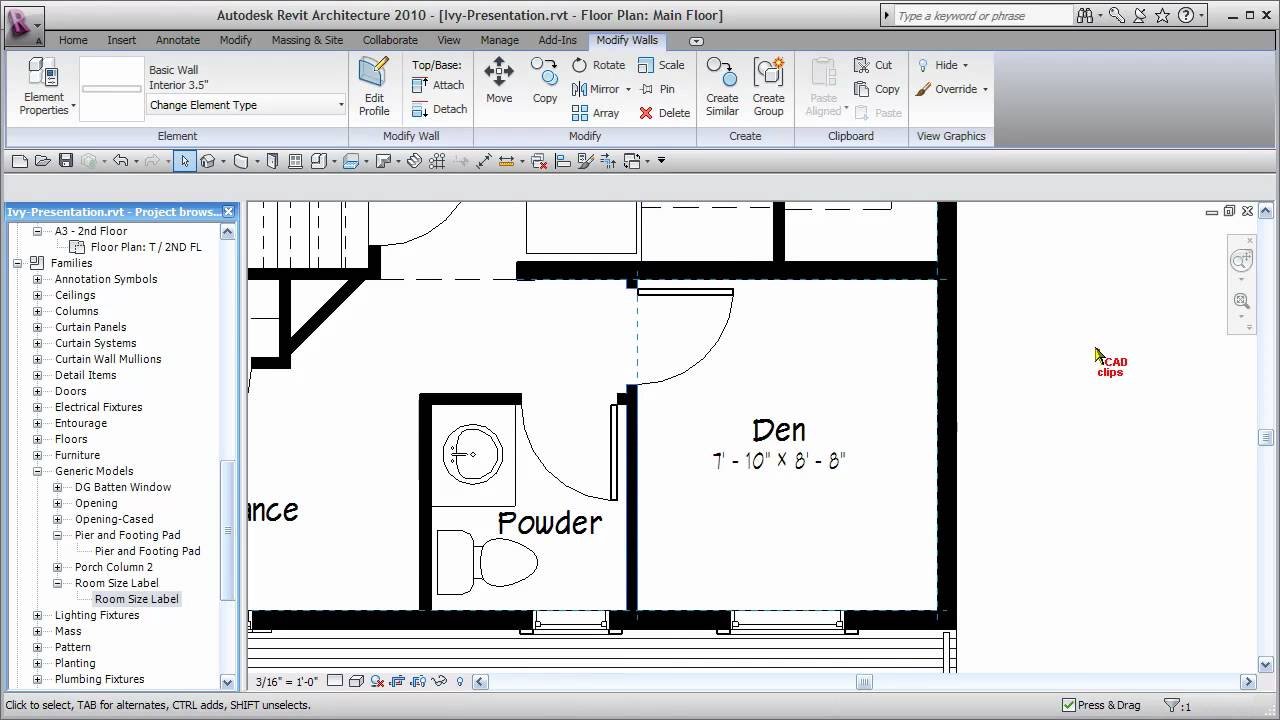
Task: Click the Delete tool icon
Action: (648, 113)
